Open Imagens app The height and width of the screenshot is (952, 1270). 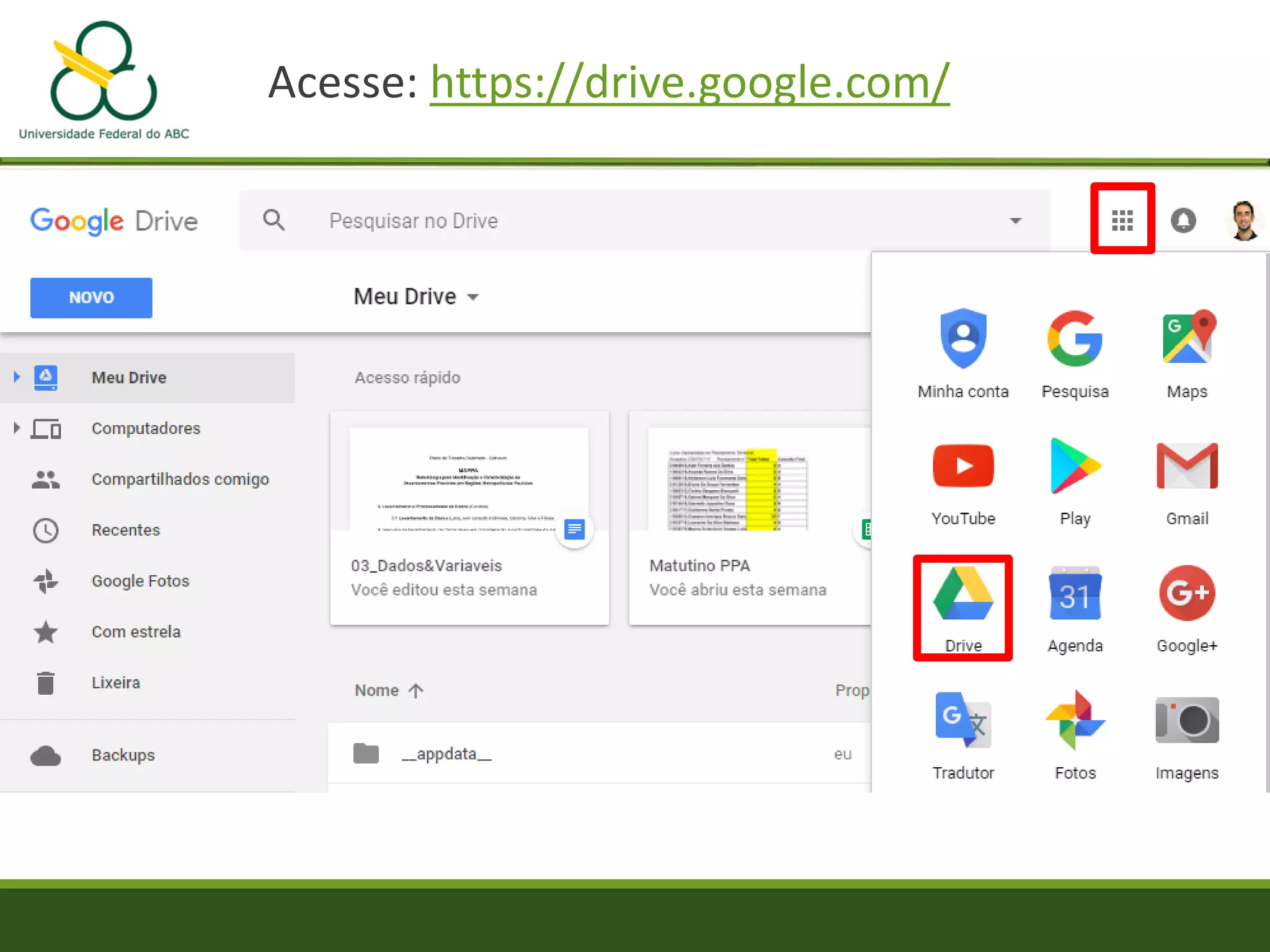(x=1187, y=738)
